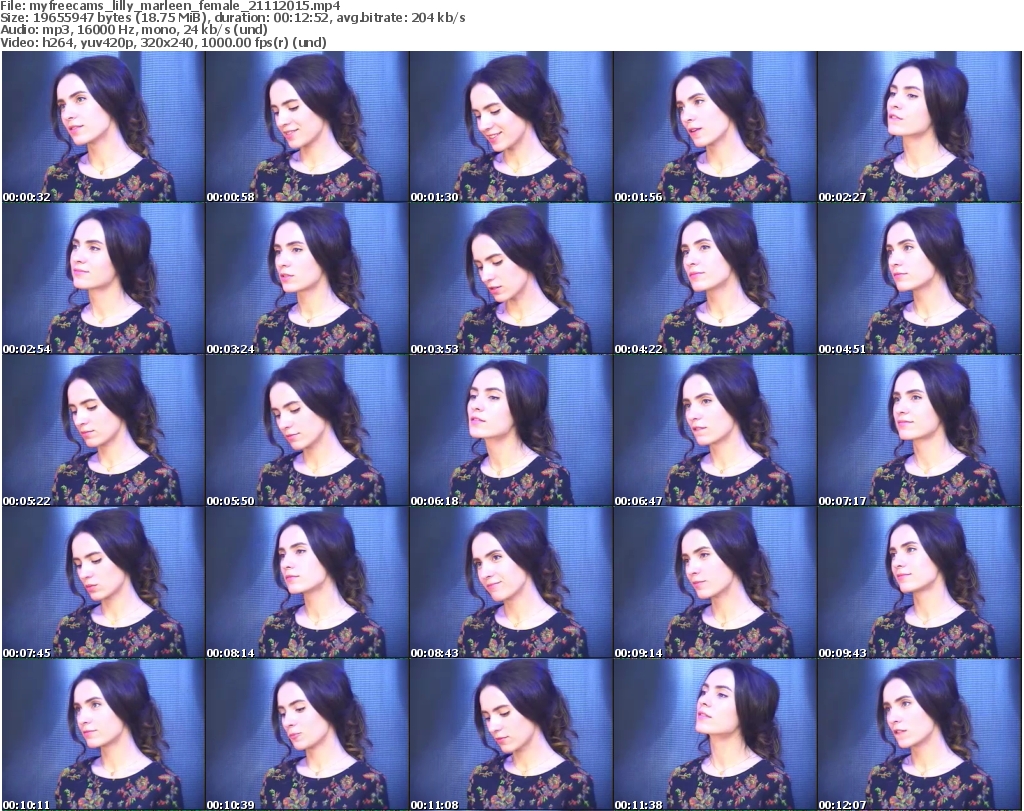Screen dimensions: 1024x811
Task: Open the thumbnail stamped 00:09:43
Action: (919, 583)
